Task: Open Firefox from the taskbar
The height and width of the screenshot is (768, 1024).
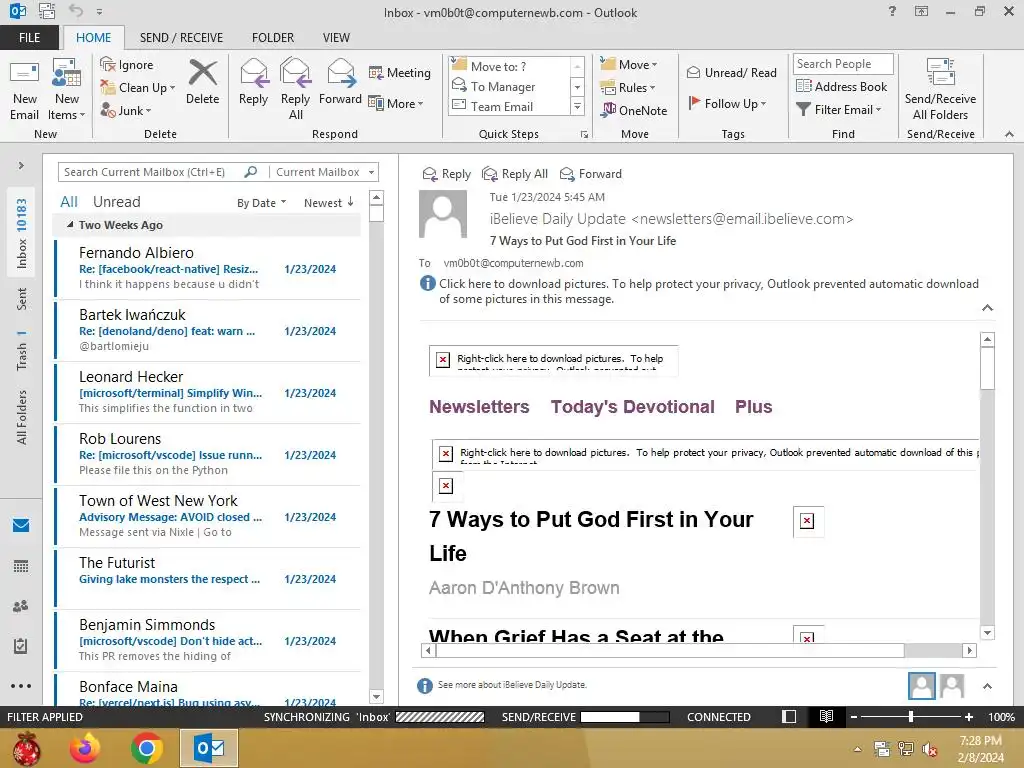Action: pyautogui.click(x=86, y=748)
